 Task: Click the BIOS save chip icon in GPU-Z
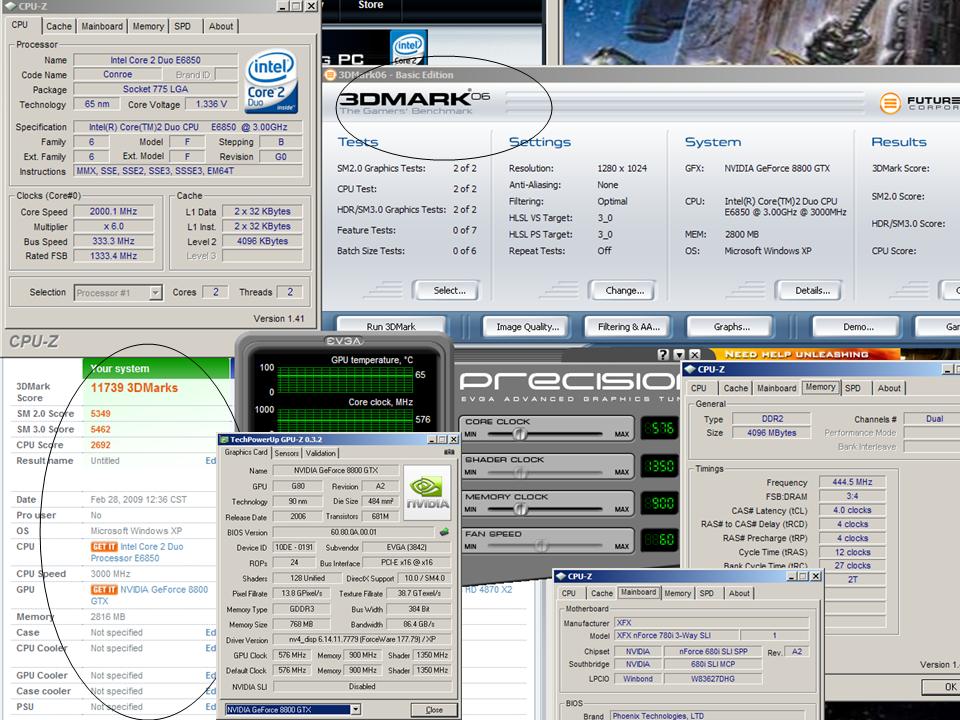[444, 532]
